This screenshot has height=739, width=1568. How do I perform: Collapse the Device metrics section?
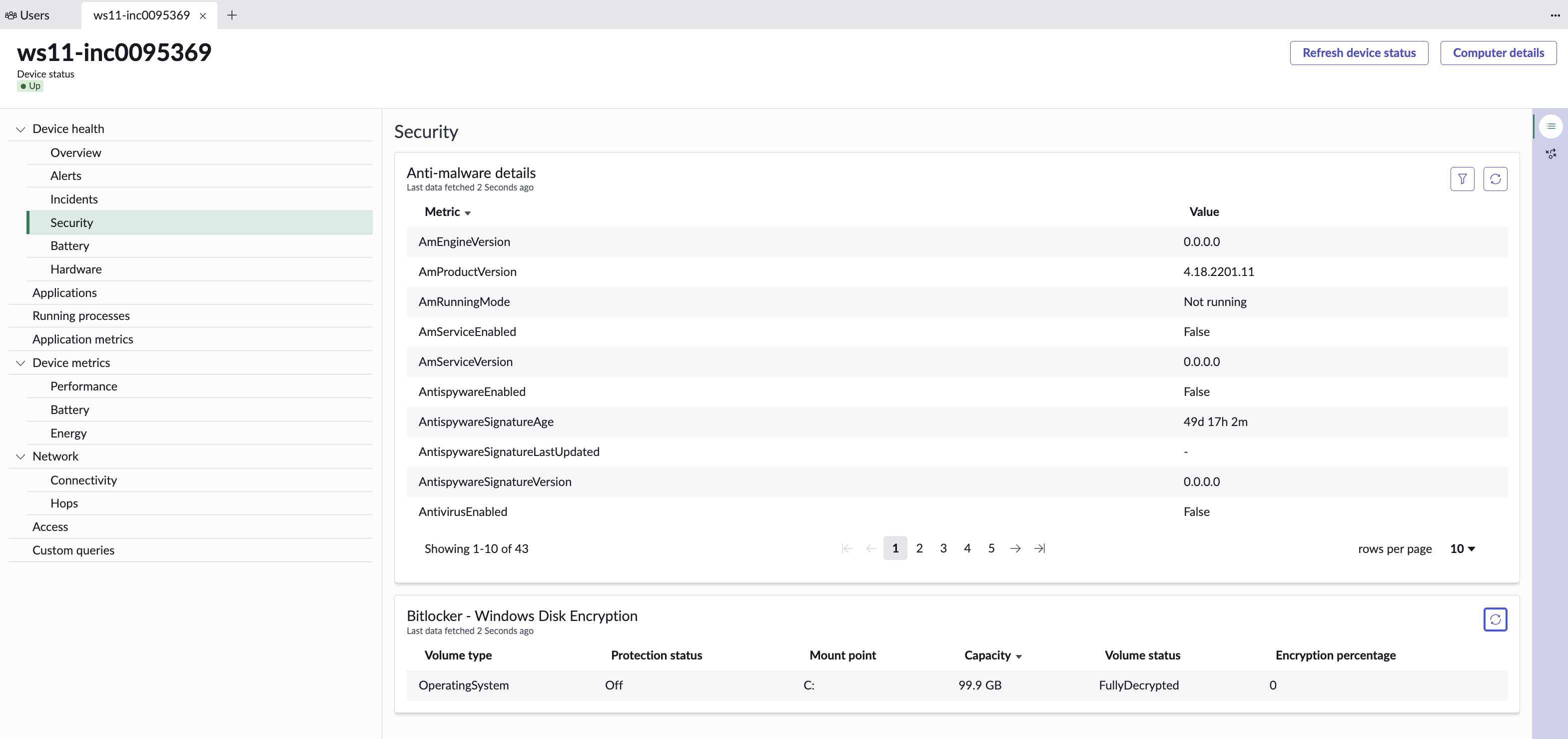[x=20, y=363]
